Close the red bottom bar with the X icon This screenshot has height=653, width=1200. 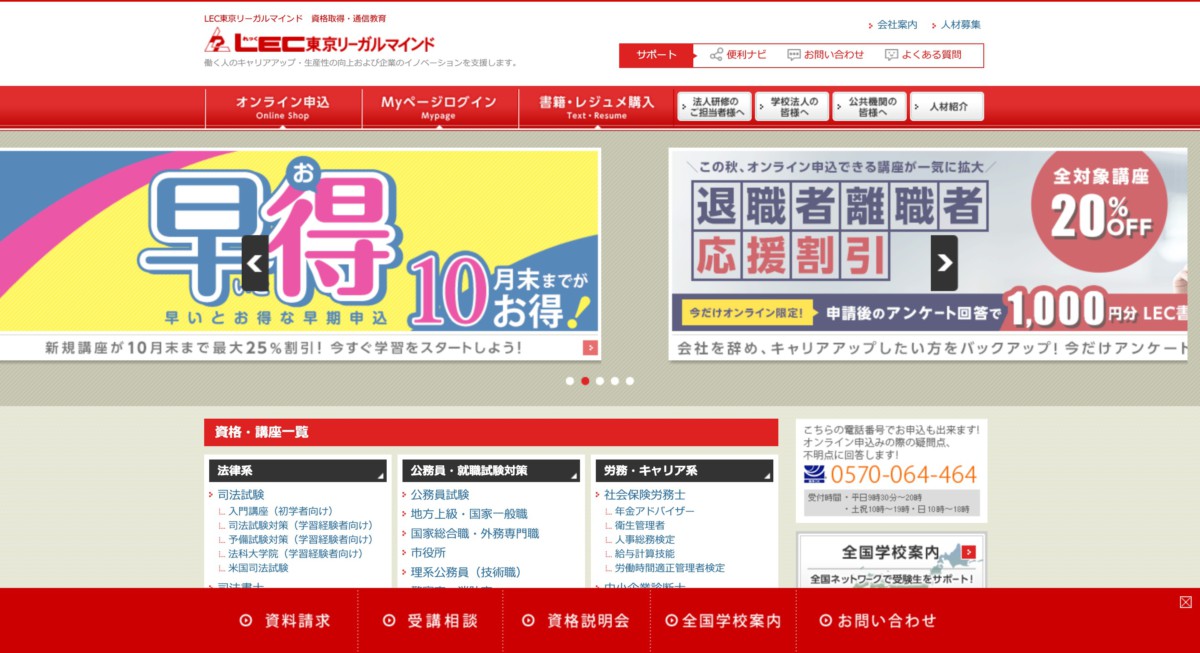coord(1186,602)
